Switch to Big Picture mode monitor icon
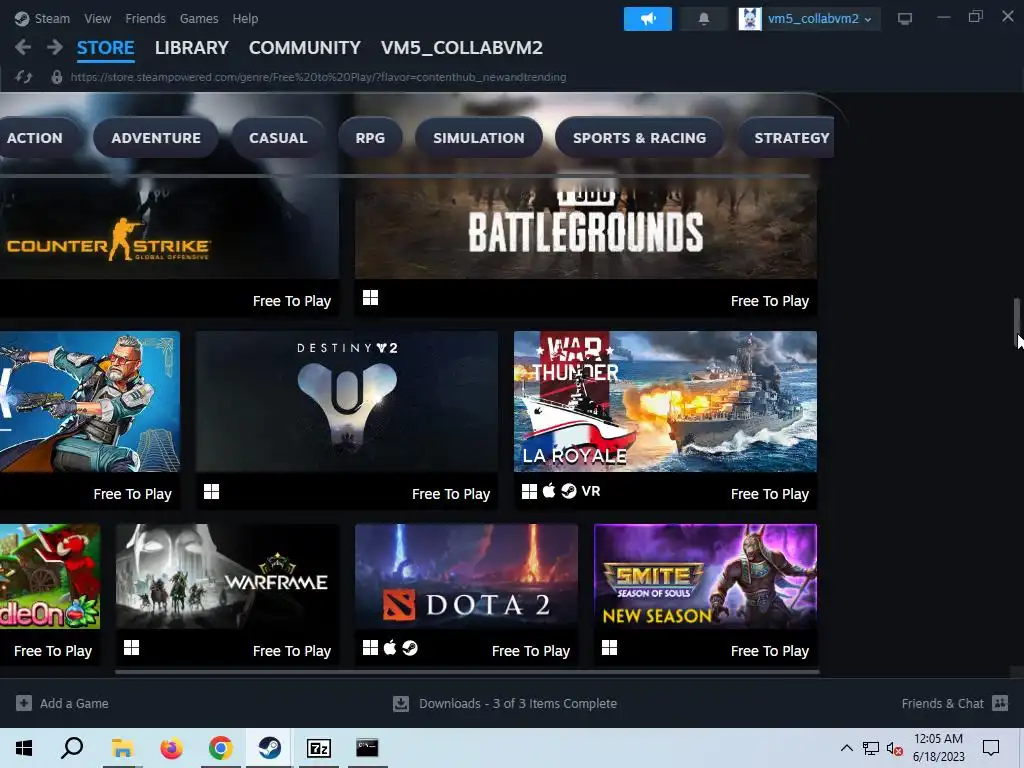The image size is (1024, 768). [x=904, y=19]
